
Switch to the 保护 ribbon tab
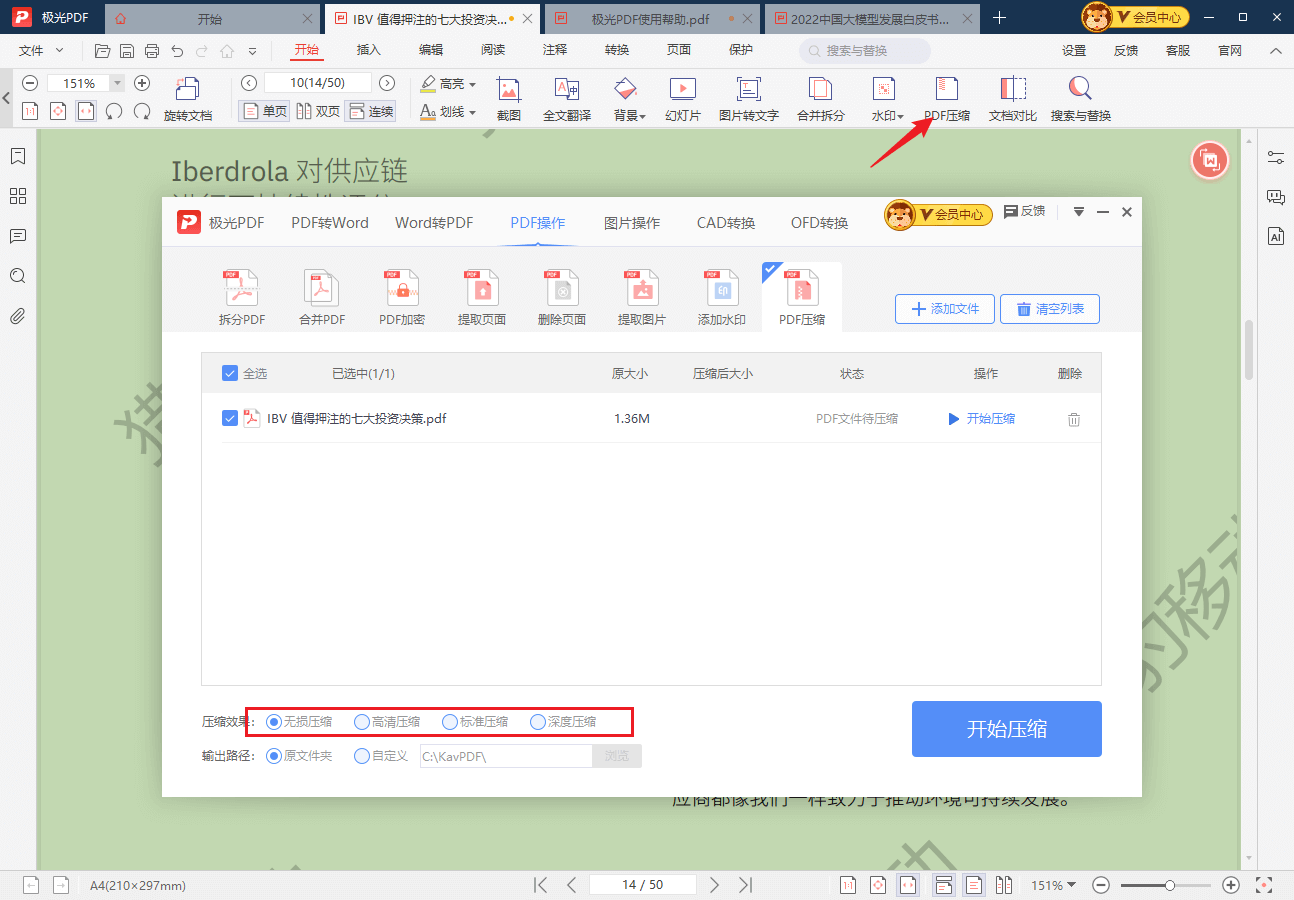(741, 50)
